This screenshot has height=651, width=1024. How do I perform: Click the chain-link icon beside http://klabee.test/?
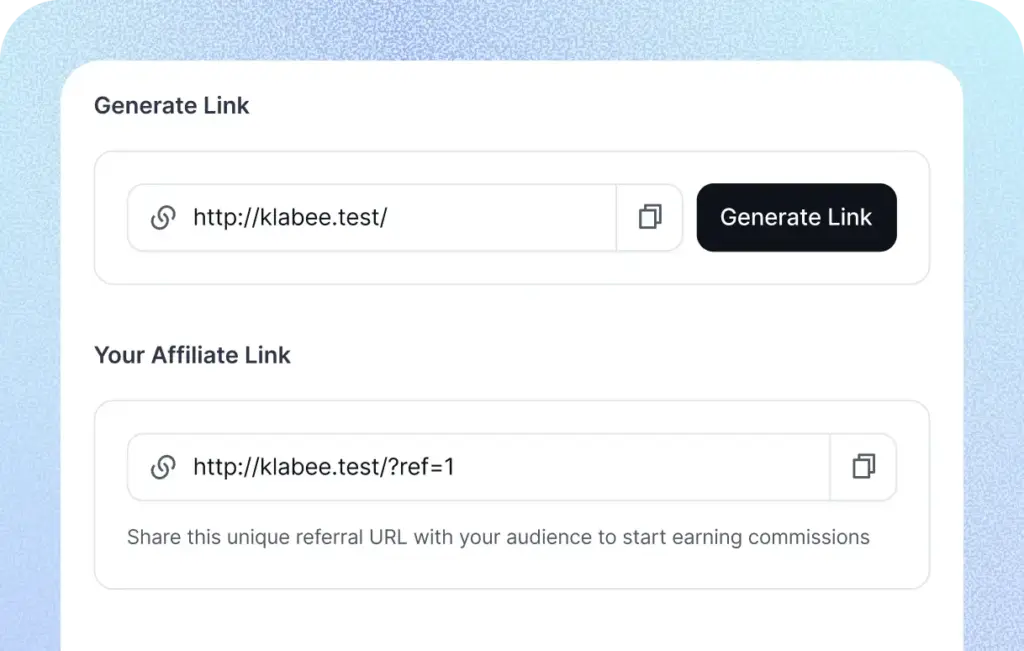point(163,217)
